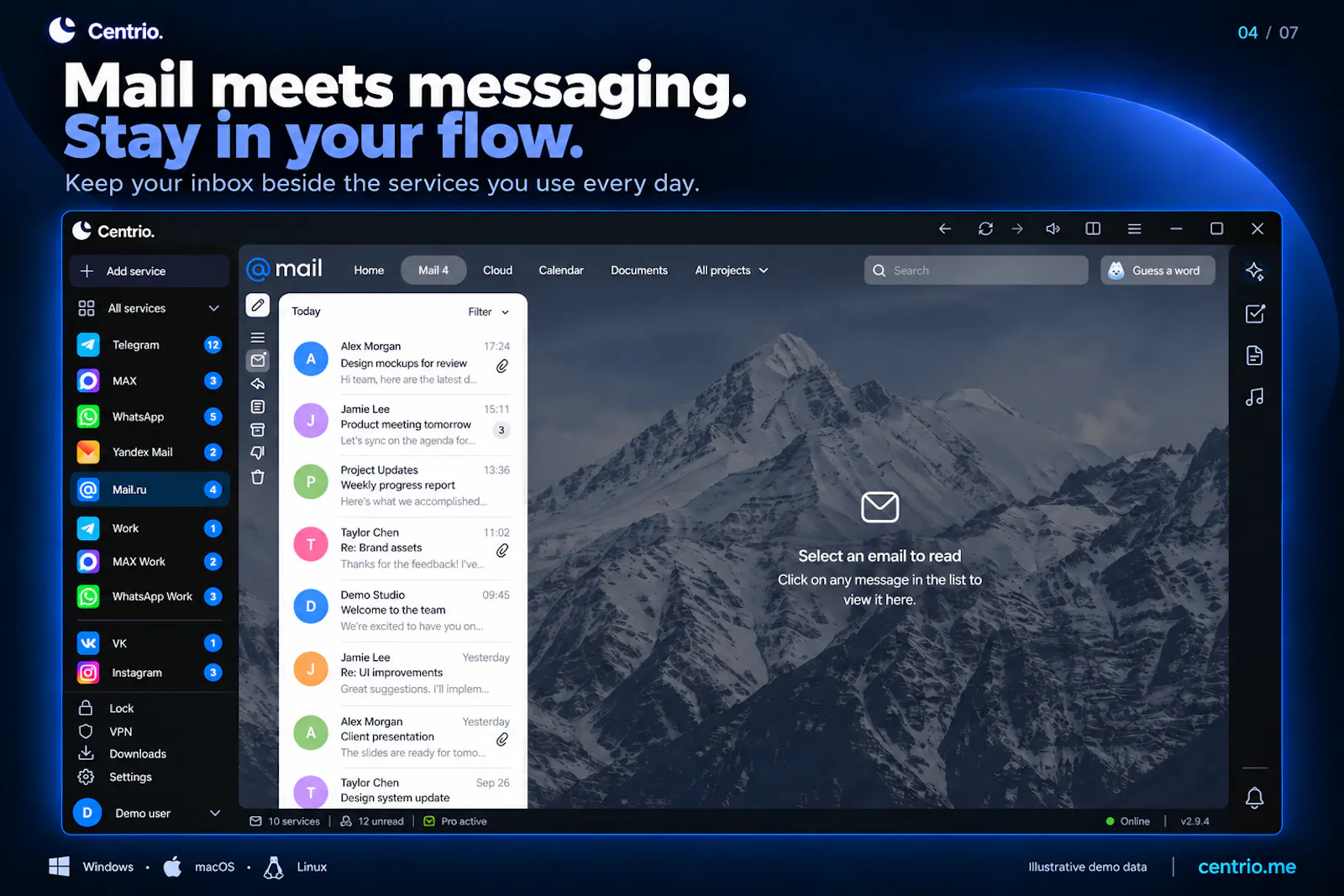Select the WhatsApp Work service
The height and width of the screenshot is (896, 1344).
coord(150,597)
